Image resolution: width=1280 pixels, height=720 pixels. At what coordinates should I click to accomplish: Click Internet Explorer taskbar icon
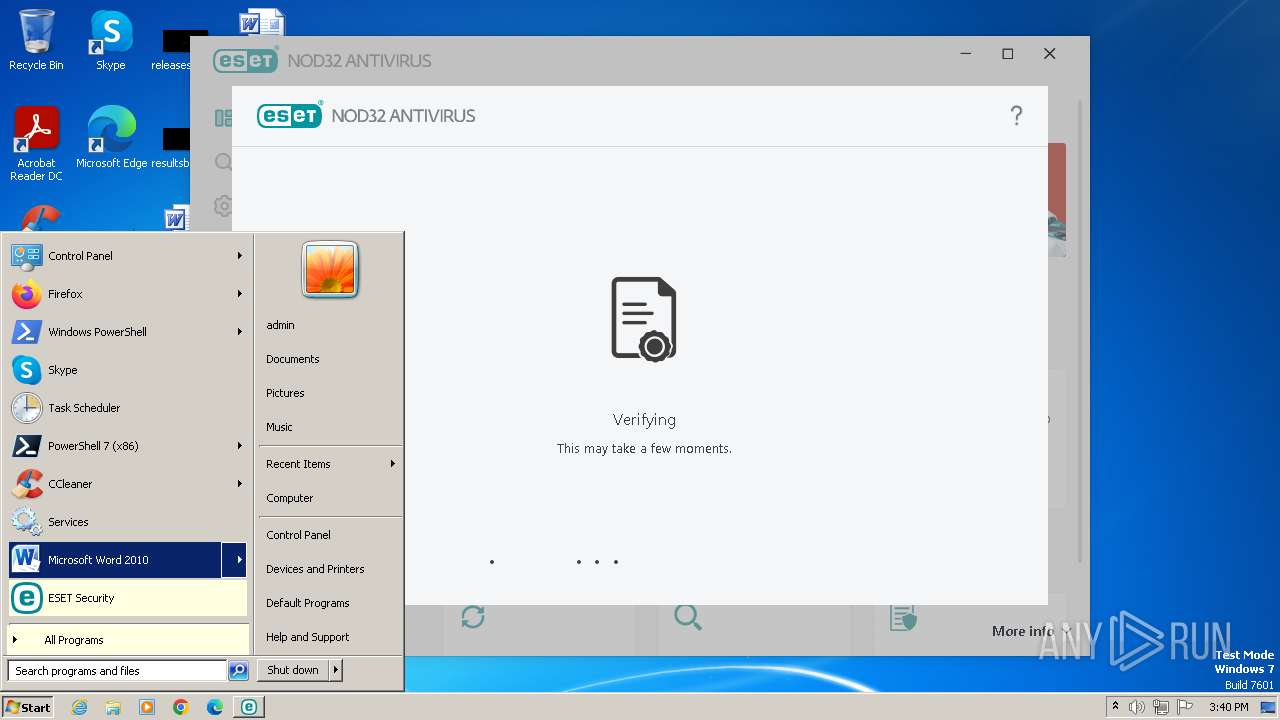click(x=79, y=707)
